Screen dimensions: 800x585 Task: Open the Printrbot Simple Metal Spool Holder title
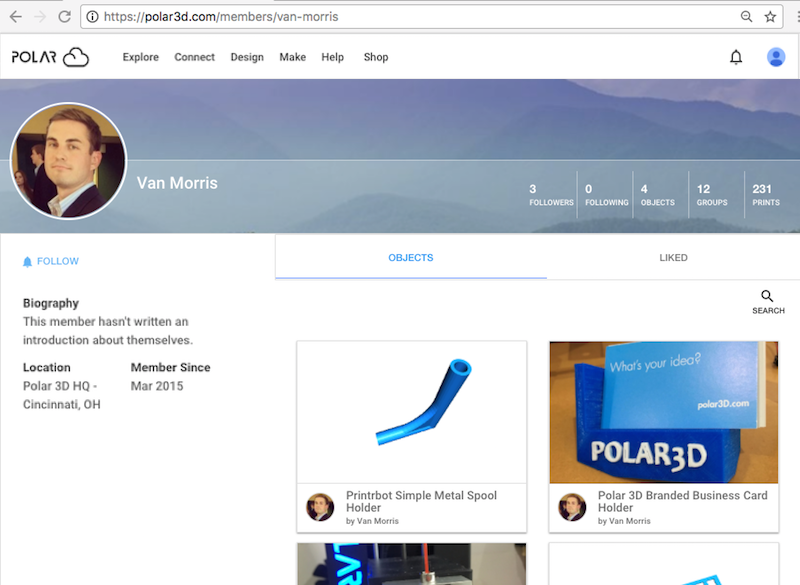(421, 501)
